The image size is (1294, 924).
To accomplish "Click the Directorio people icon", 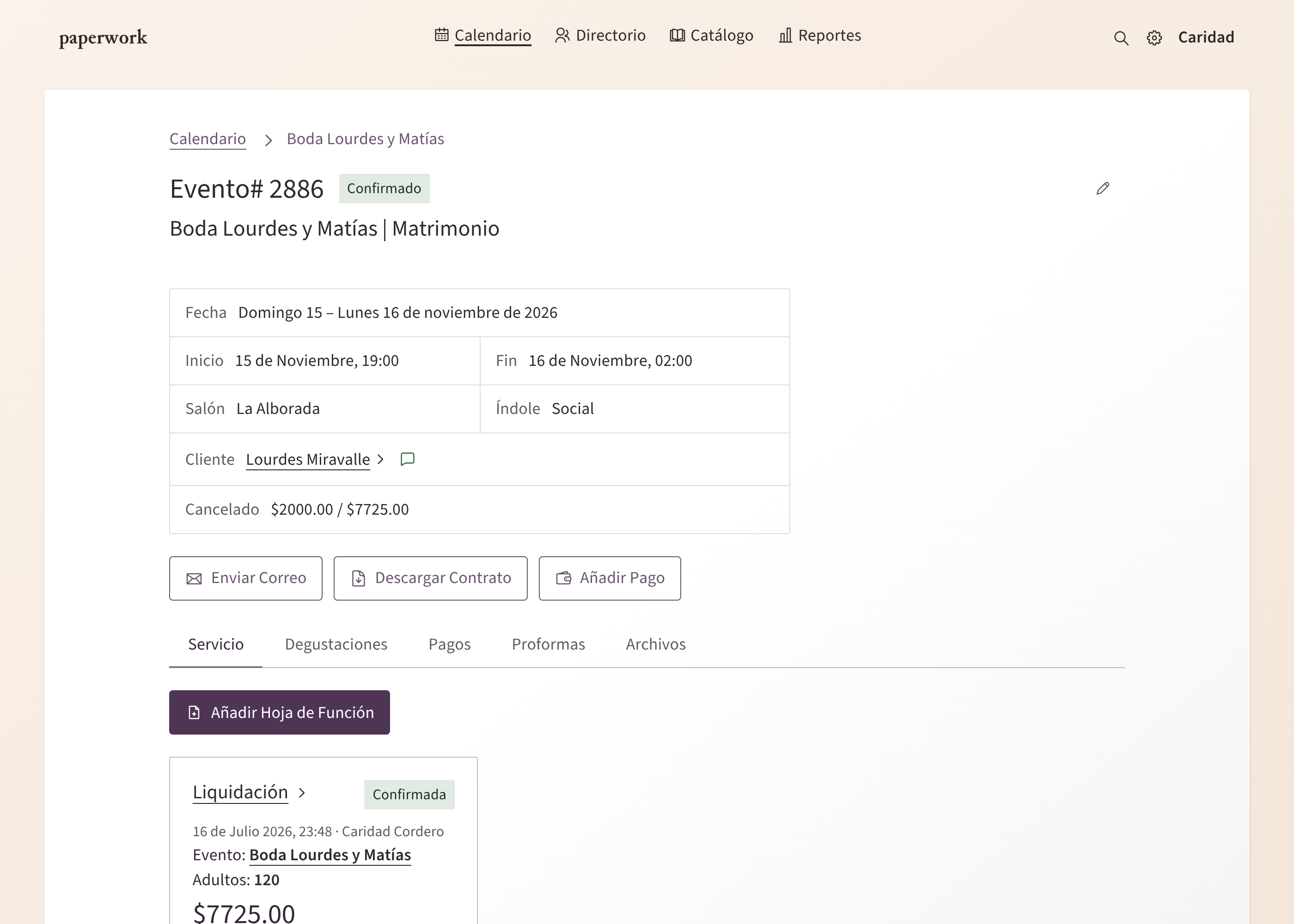I will click(562, 35).
